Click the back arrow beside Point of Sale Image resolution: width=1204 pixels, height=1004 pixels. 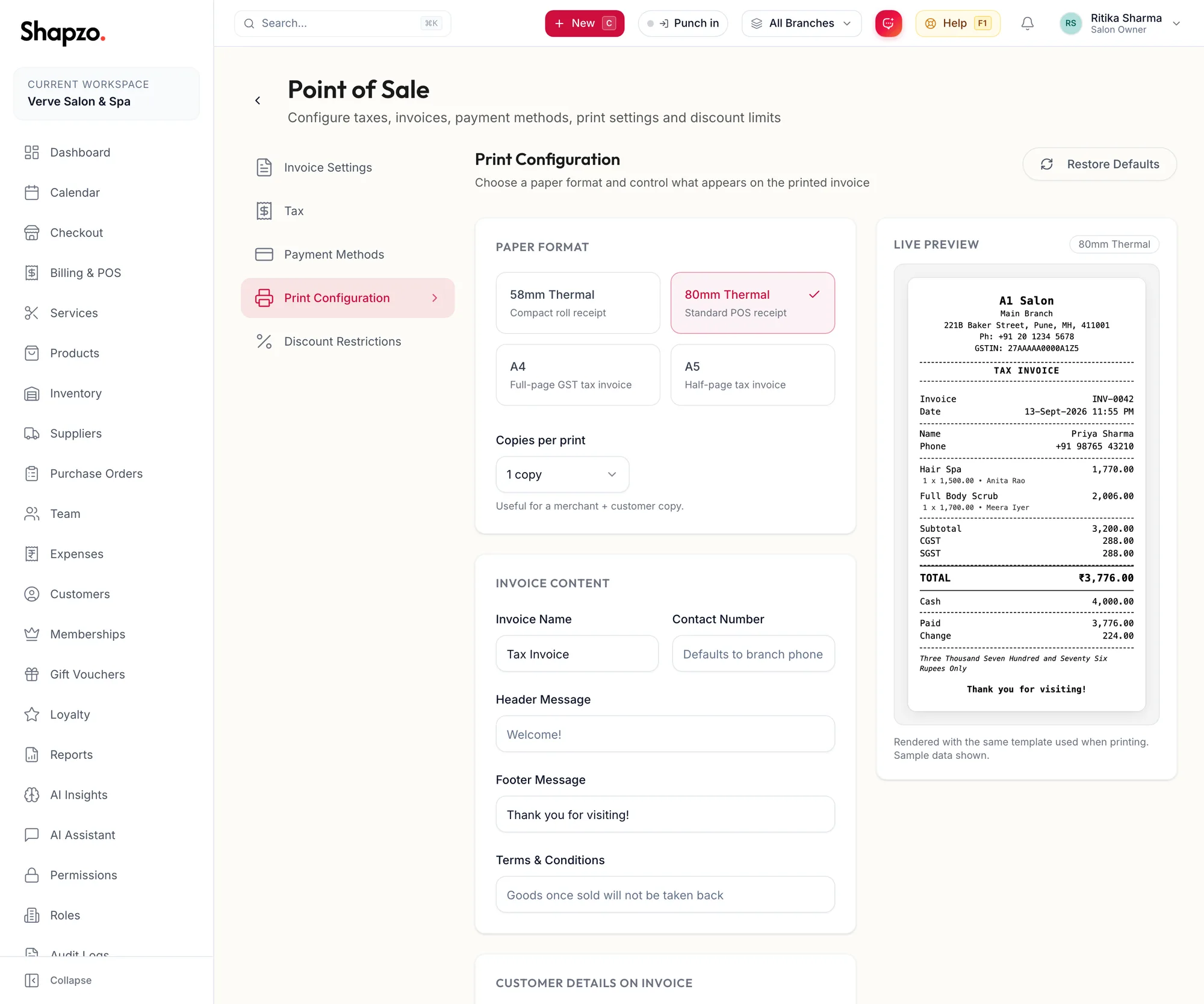click(x=258, y=101)
